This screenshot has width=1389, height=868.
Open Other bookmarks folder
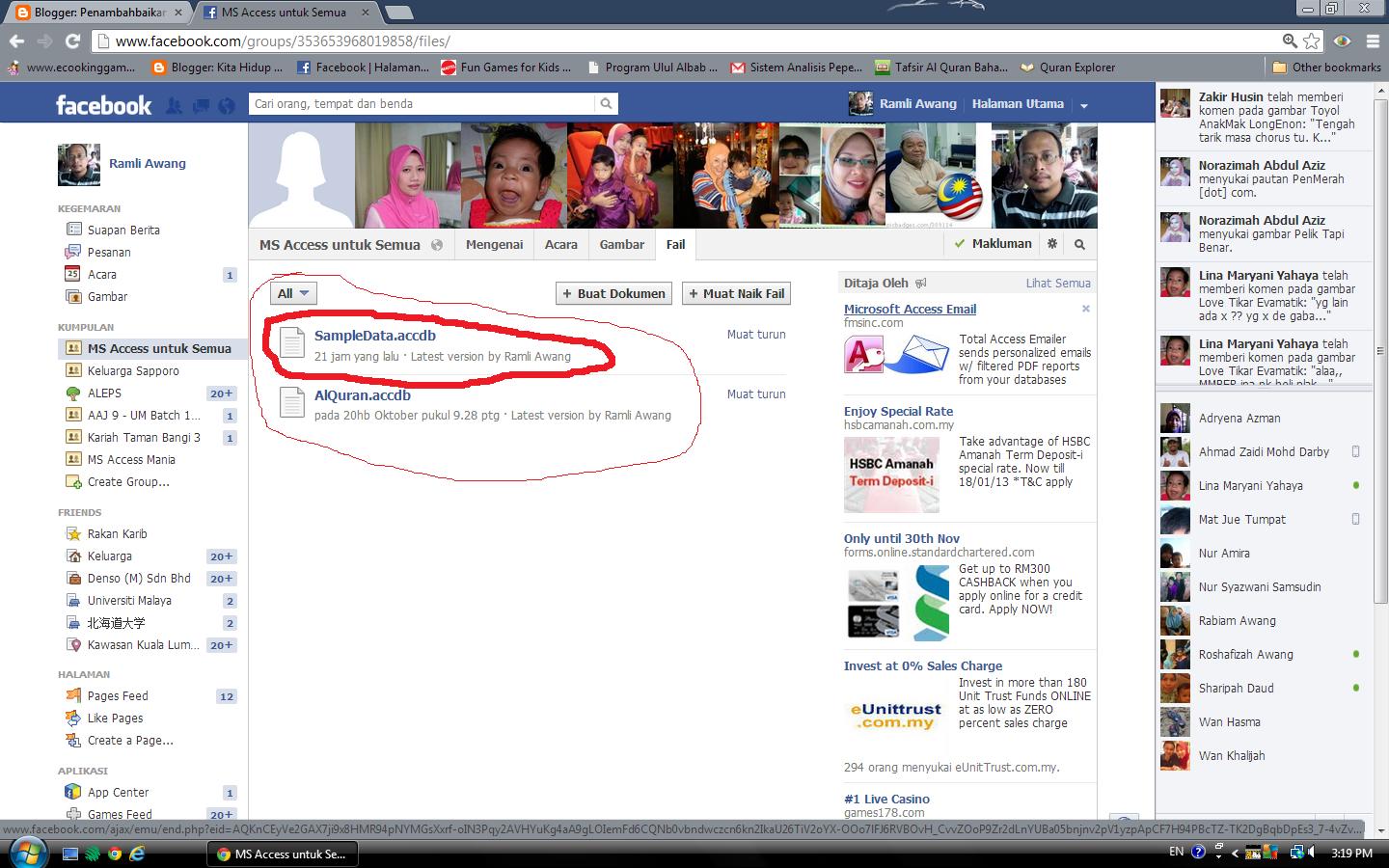pyautogui.click(x=1326, y=68)
